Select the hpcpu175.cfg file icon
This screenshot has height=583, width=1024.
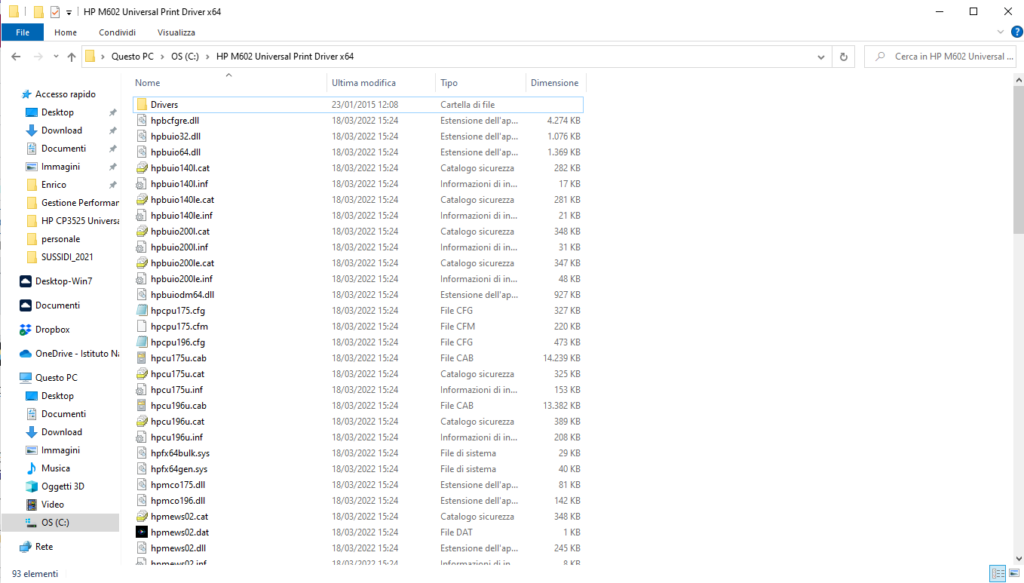click(x=142, y=311)
